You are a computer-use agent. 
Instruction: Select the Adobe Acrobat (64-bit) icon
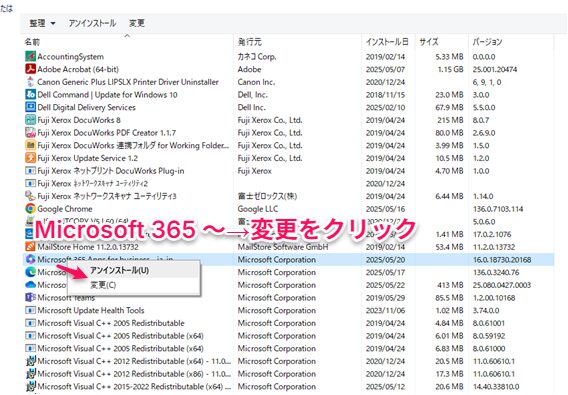pyautogui.click(x=30, y=69)
